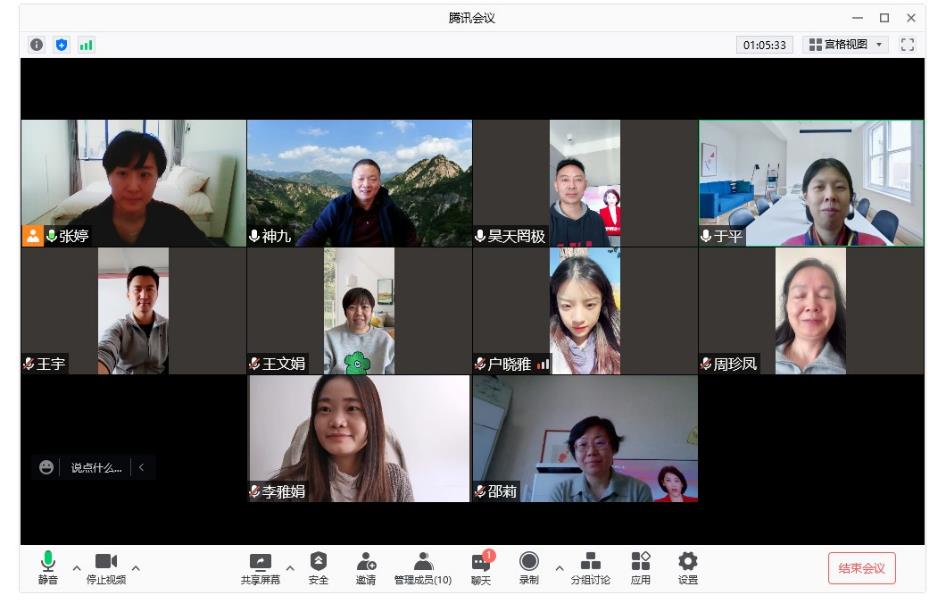Open 管理成员(10) member list
Image resolution: width=946 pixels, height=612 pixels.
click(x=423, y=567)
